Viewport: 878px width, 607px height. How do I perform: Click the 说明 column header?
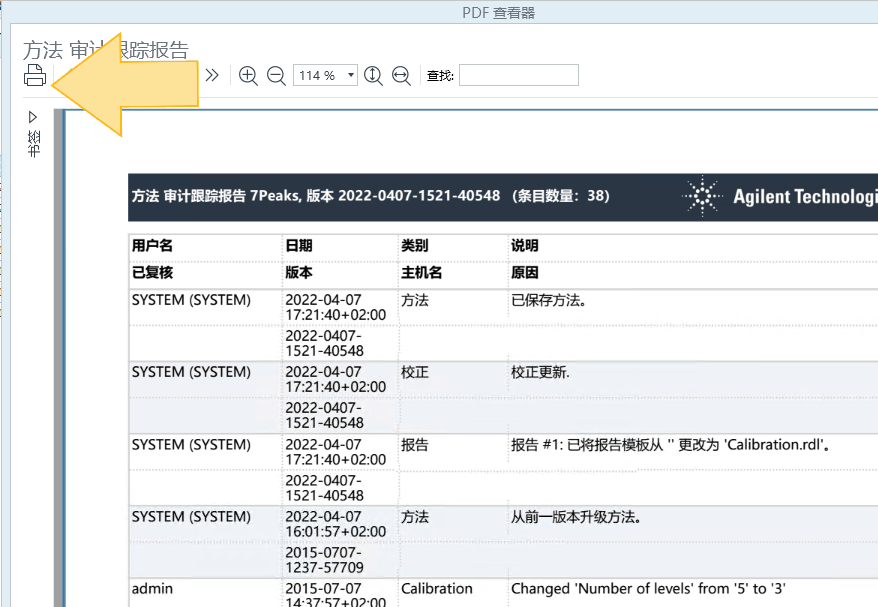tap(525, 245)
